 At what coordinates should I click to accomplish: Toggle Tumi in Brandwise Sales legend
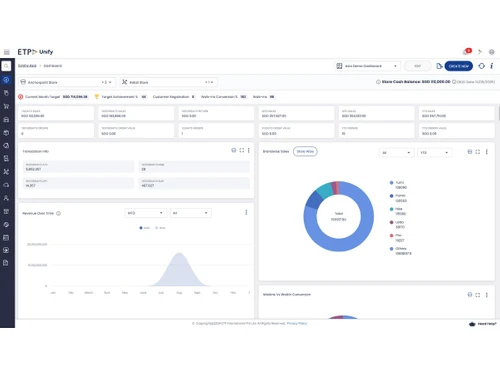(398, 185)
